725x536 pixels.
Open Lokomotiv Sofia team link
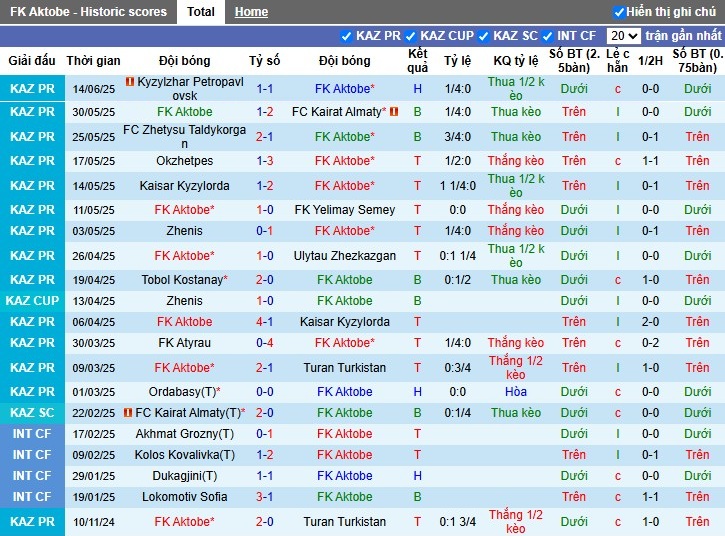(x=184, y=497)
